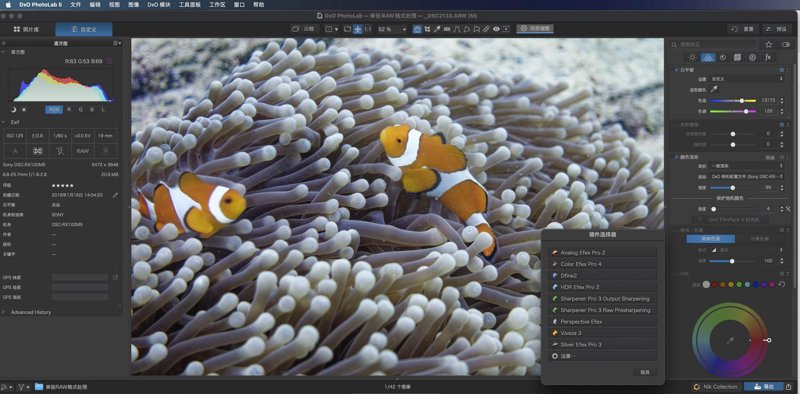The height and width of the screenshot is (394, 800).
Task: Show the fx effects palette icon
Action: (767, 58)
